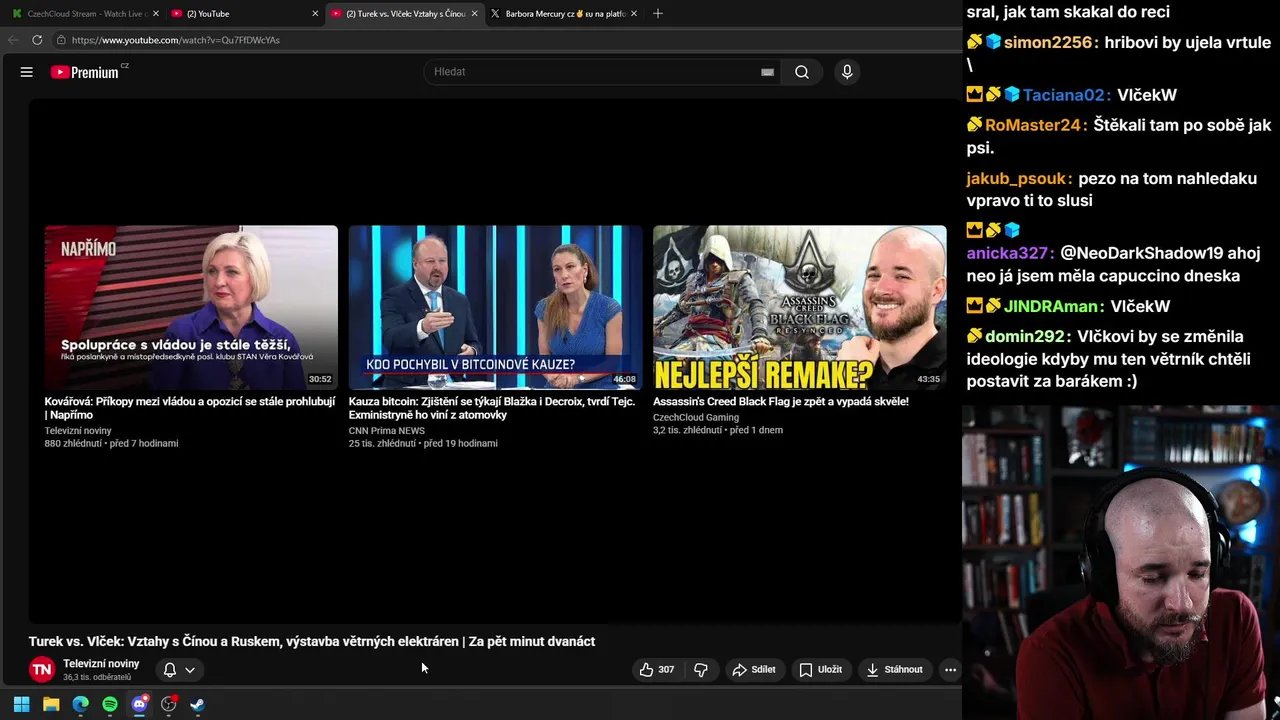Open a new browser tab
Screen dimensions: 1280x720
[658, 14]
